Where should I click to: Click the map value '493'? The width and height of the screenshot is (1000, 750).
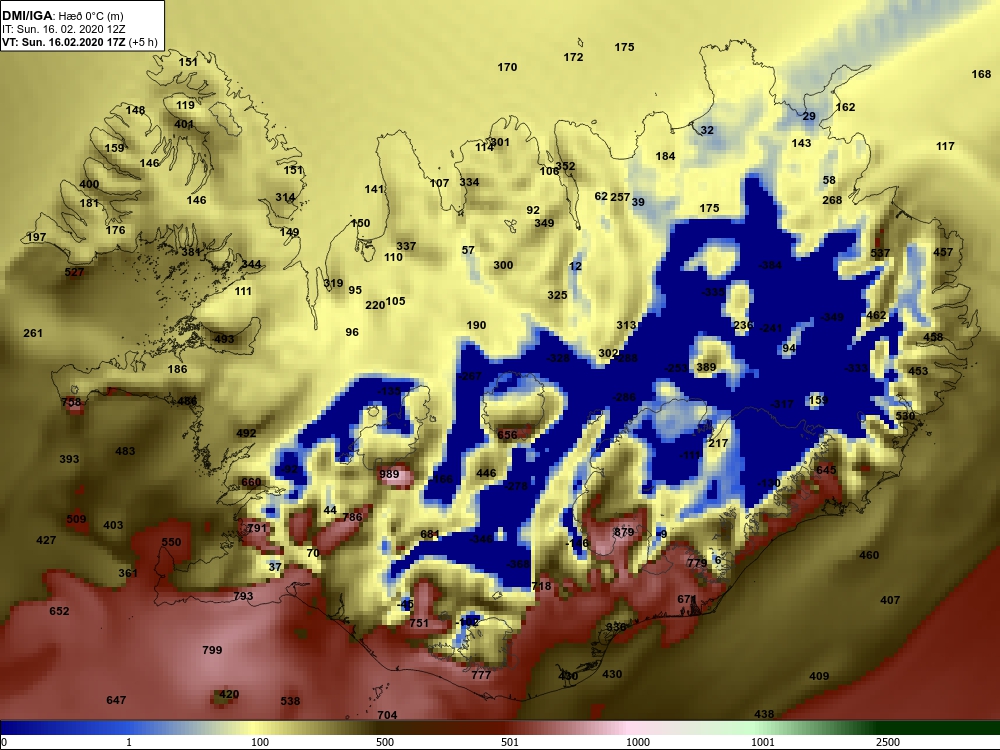(224, 339)
